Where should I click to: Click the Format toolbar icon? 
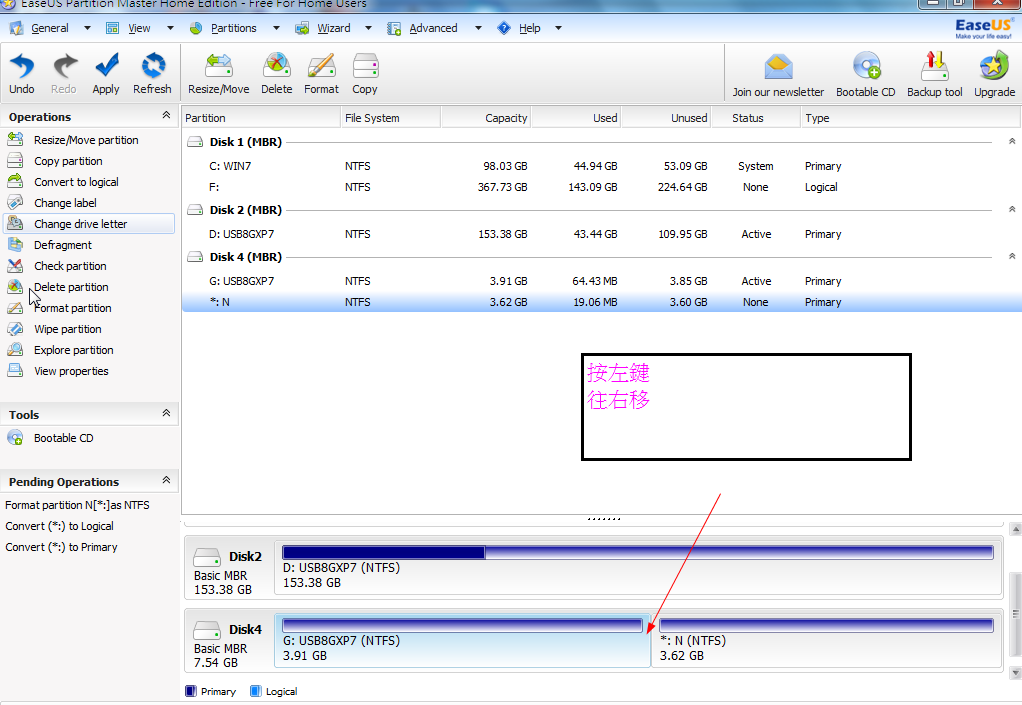coord(321,73)
